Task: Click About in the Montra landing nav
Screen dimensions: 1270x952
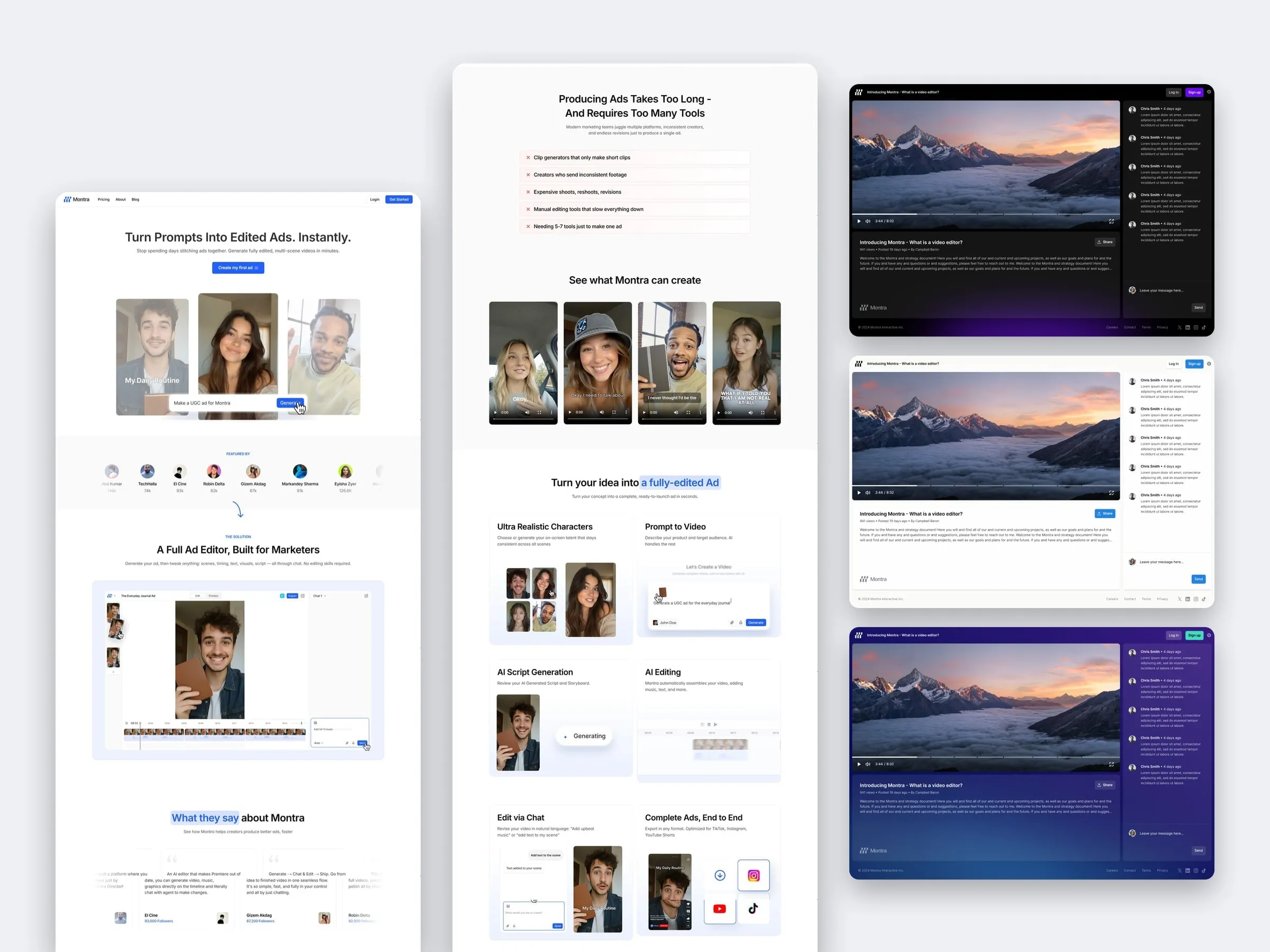Action: pyautogui.click(x=121, y=200)
